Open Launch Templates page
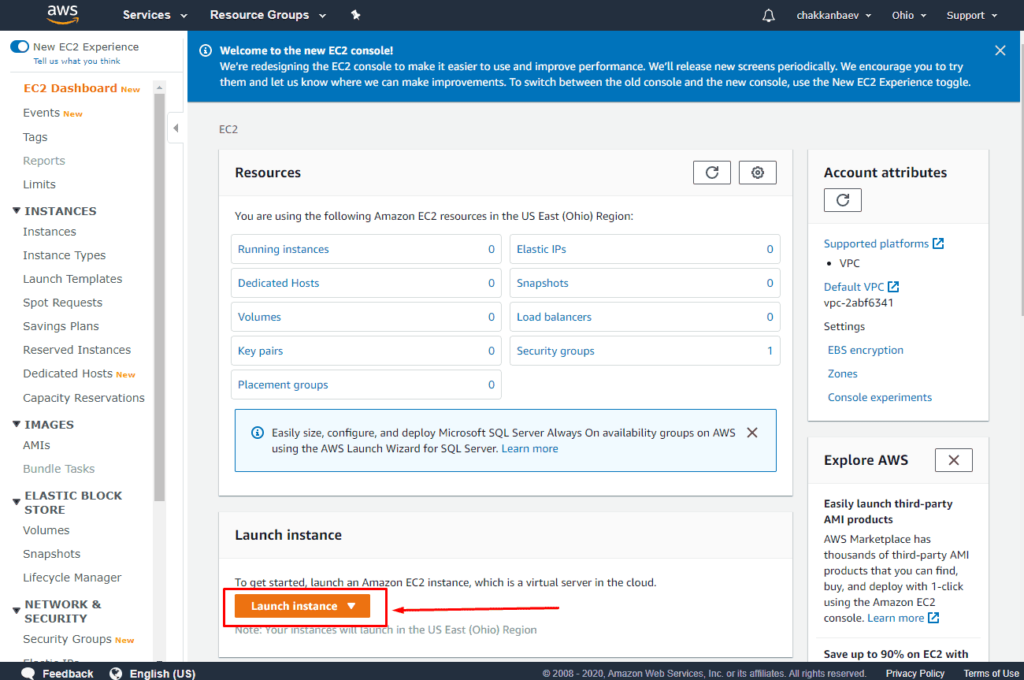The image size is (1024, 680). tap(72, 279)
